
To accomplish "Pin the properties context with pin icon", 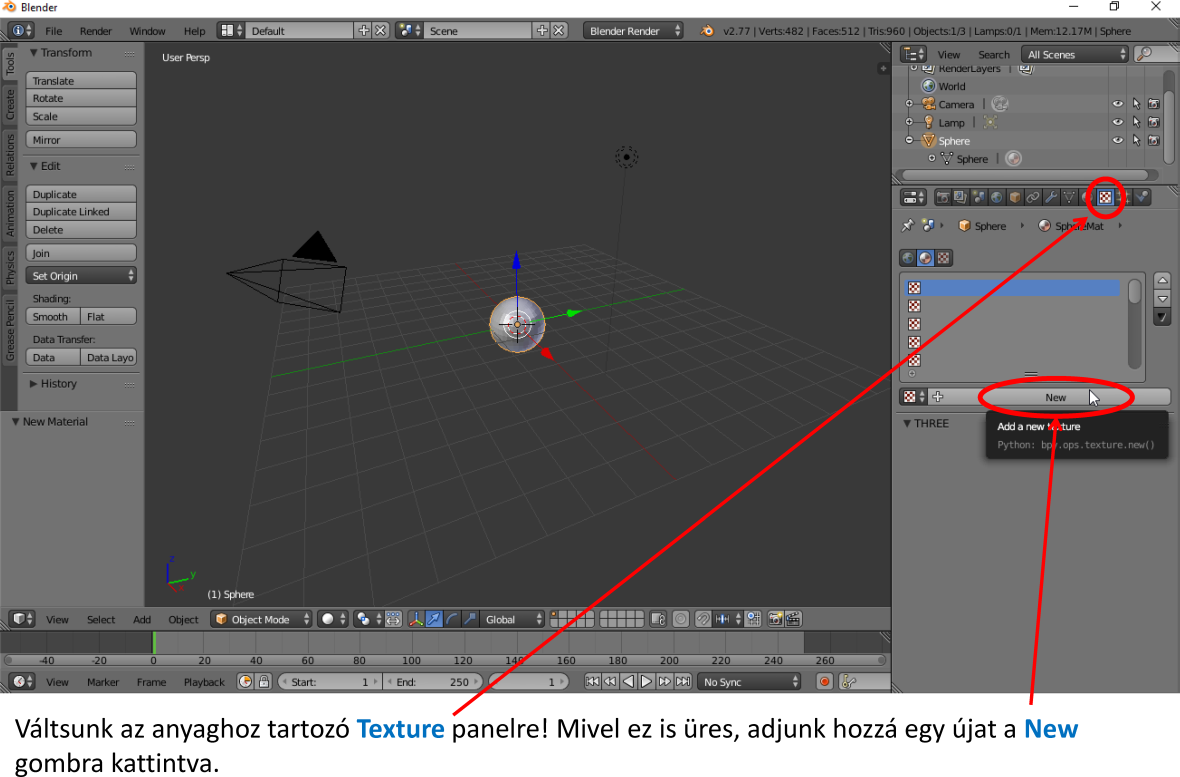I will pos(908,226).
